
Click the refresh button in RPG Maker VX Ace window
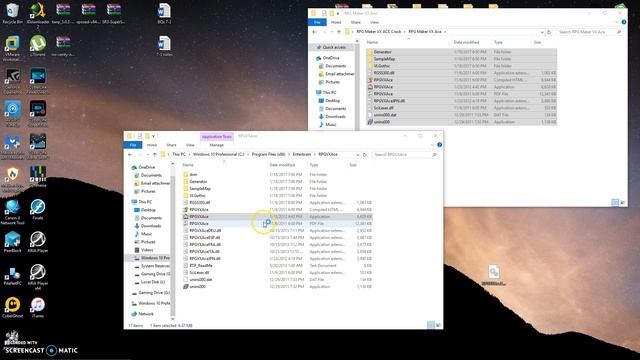pos(549,32)
